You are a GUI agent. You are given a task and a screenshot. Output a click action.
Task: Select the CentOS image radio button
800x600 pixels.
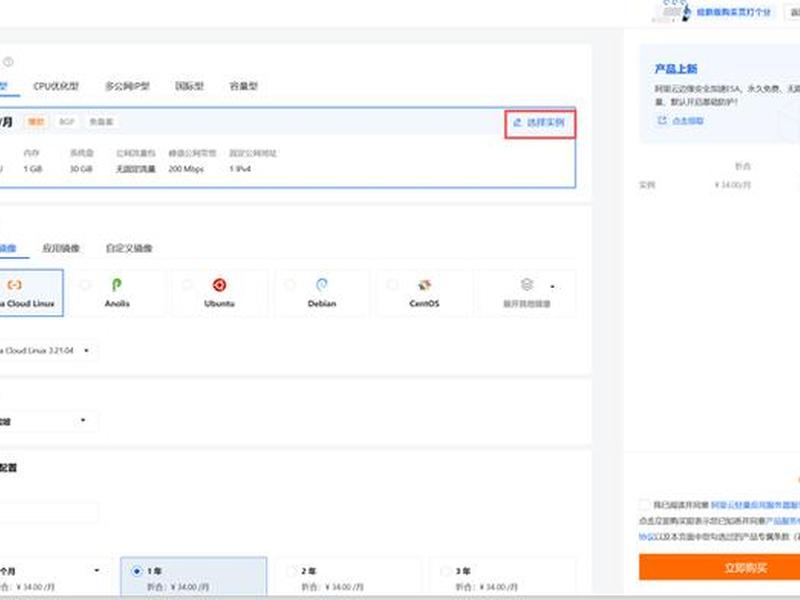point(392,284)
